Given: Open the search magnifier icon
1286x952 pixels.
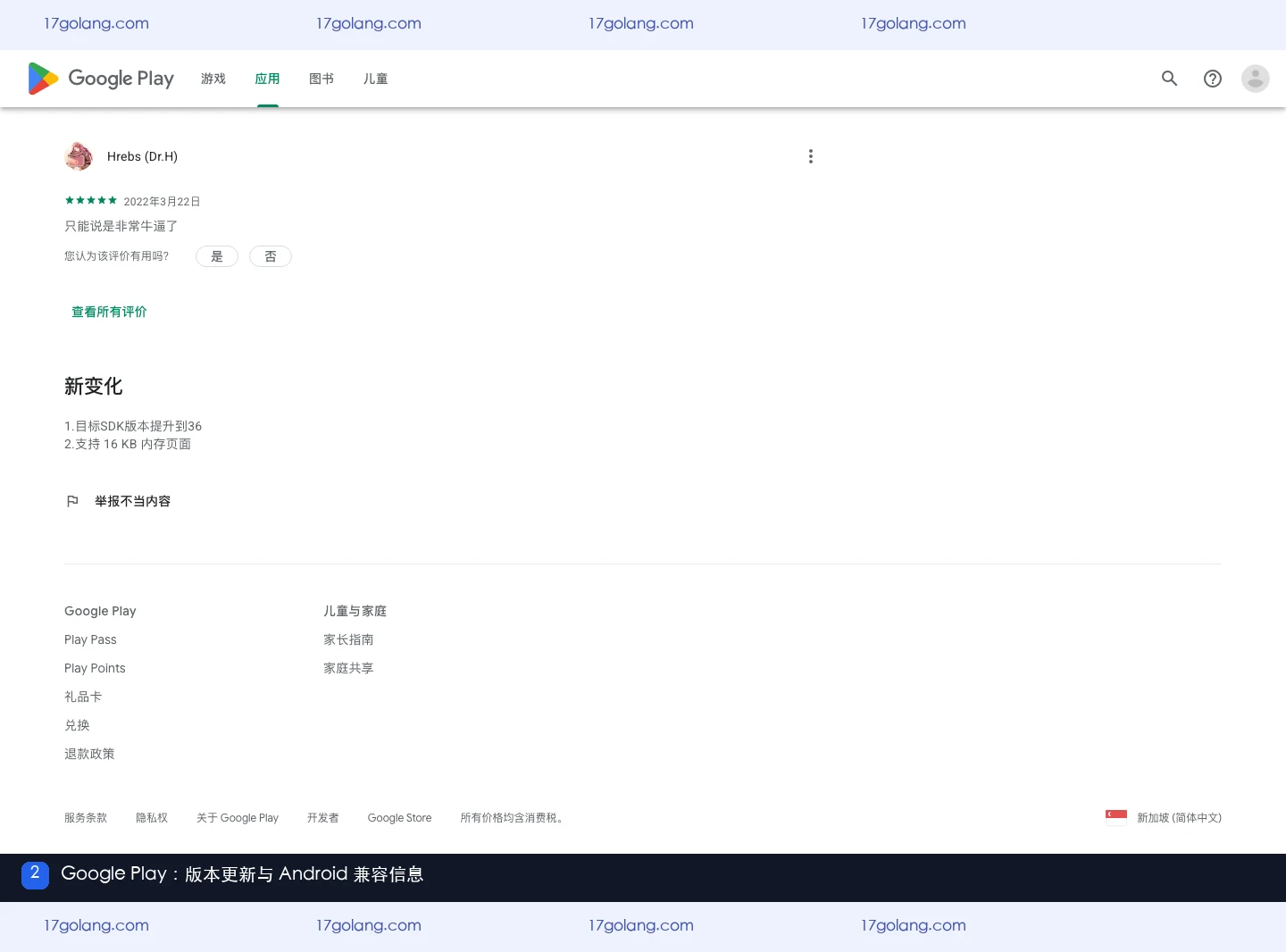Looking at the screenshot, I should coord(1170,79).
